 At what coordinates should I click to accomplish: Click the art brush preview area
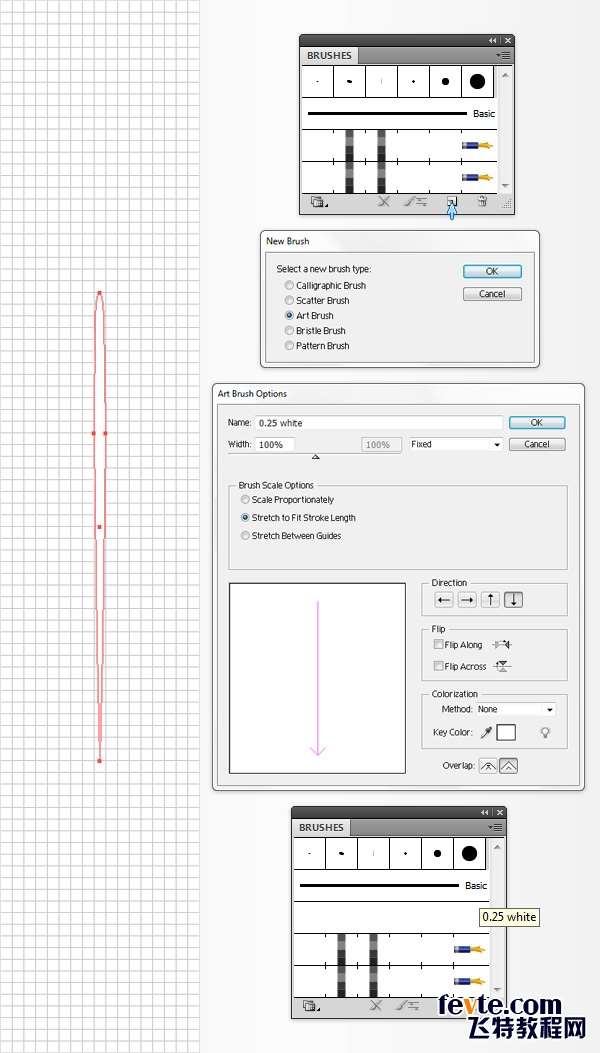pyautogui.click(x=317, y=678)
